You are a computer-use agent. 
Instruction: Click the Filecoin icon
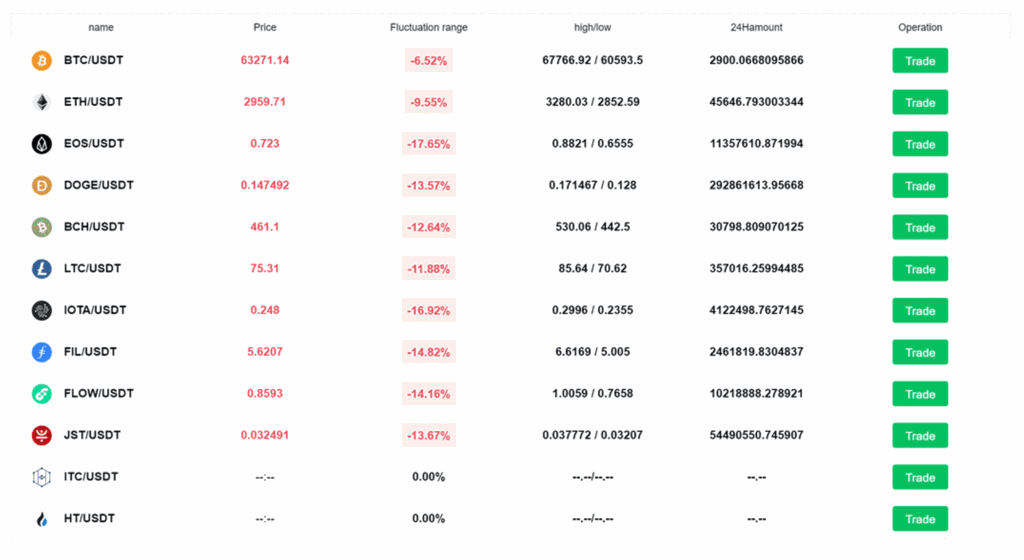click(41, 352)
